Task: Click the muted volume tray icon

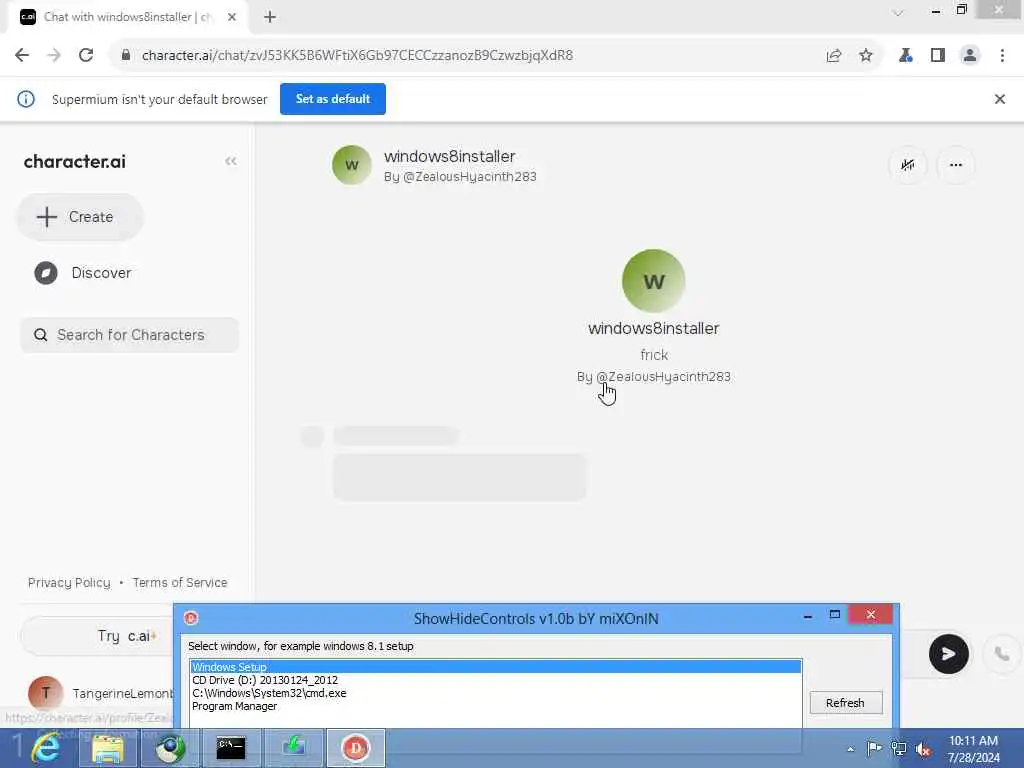Action: pyautogui.click(x=923, y=749)
